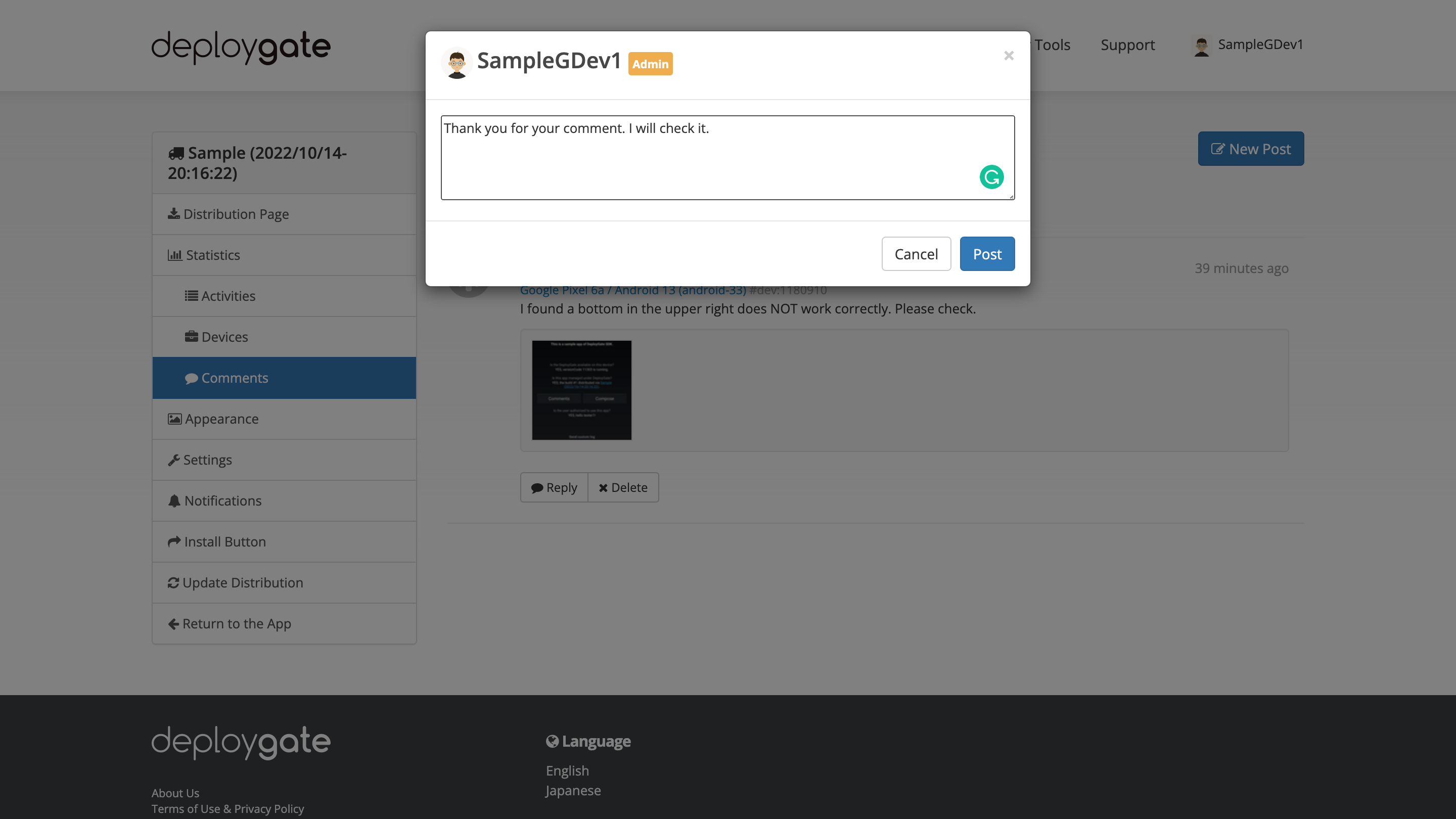The image size is (1456, 819).
Task: View the attached app screenshot thumbnail
Action: [x=581, y=390]
